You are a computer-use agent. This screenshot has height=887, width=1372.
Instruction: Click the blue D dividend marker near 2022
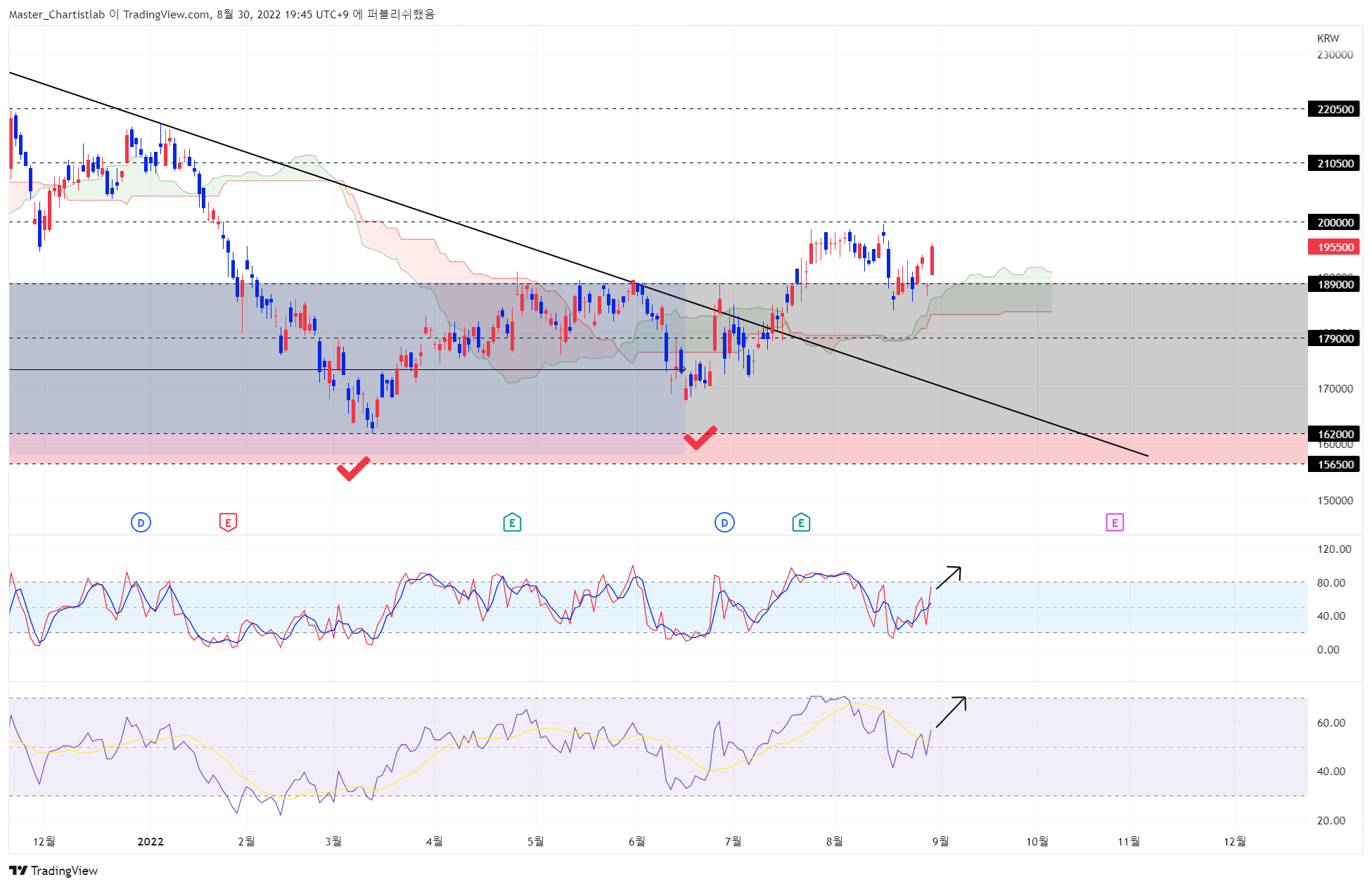point(141,523)
